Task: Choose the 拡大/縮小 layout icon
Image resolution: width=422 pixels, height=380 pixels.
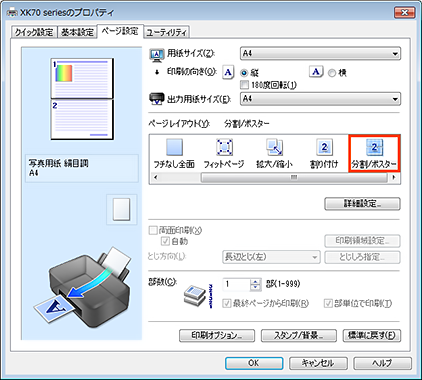Action: 274,147
